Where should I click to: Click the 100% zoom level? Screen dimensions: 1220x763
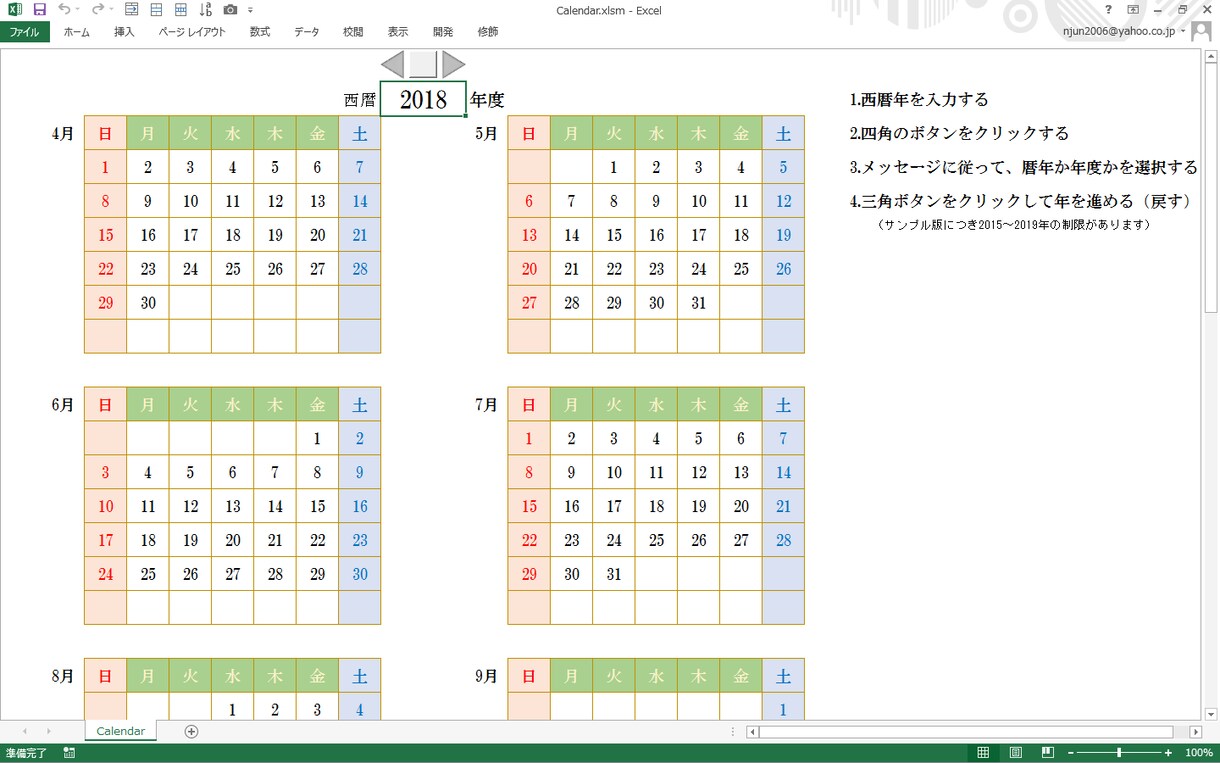click(1198, 752)
